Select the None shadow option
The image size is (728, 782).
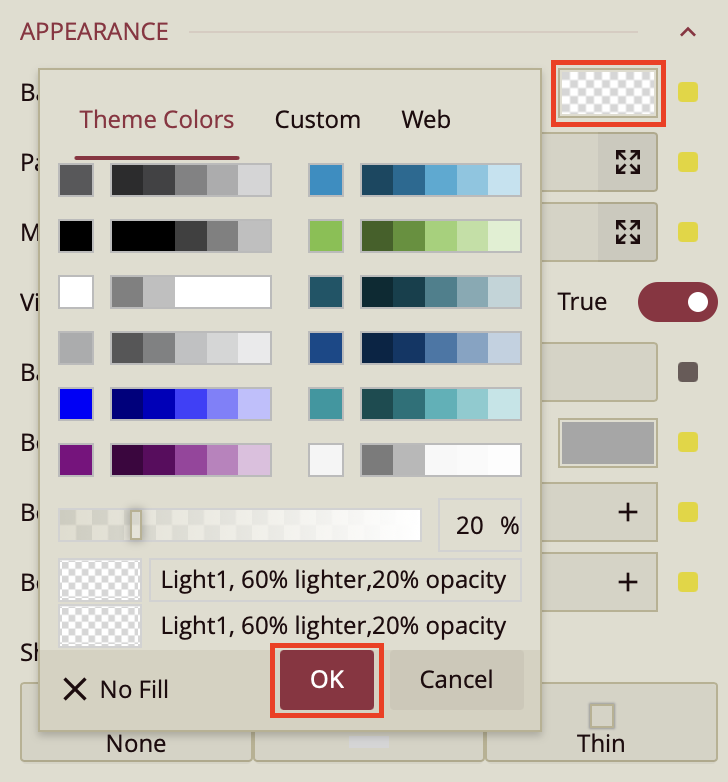tap(136, 743)
